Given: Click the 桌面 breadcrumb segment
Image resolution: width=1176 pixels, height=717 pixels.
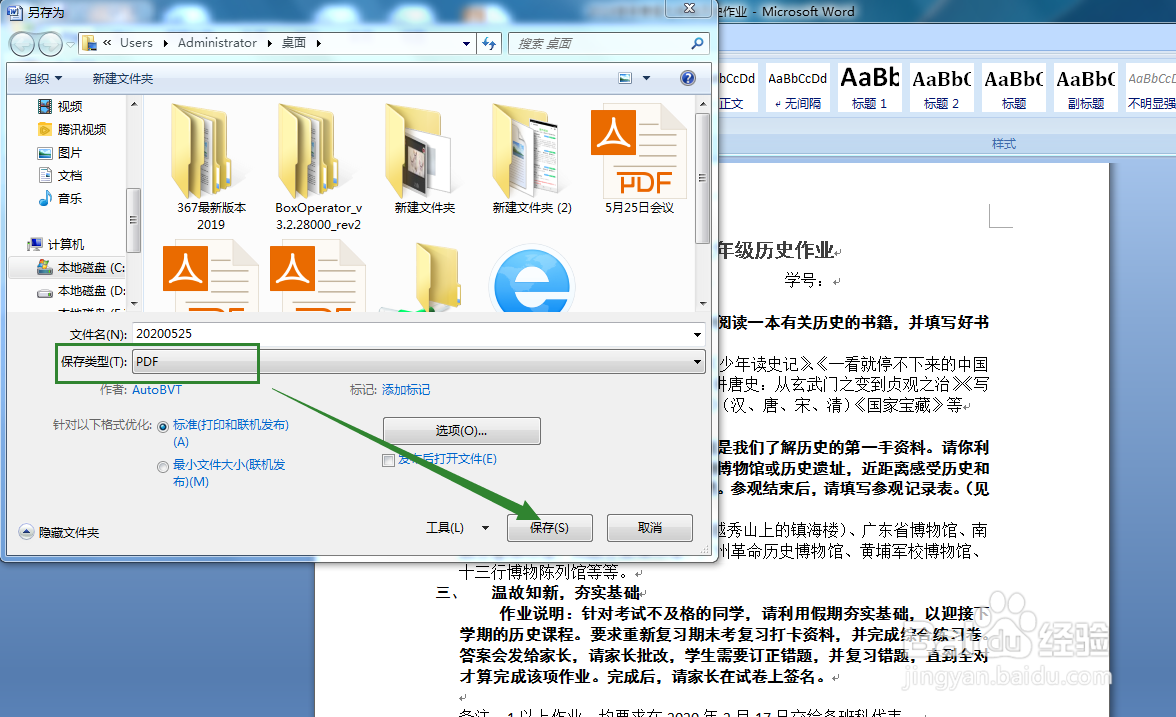Looking at the screenshot, I should [x=294, y=44].
